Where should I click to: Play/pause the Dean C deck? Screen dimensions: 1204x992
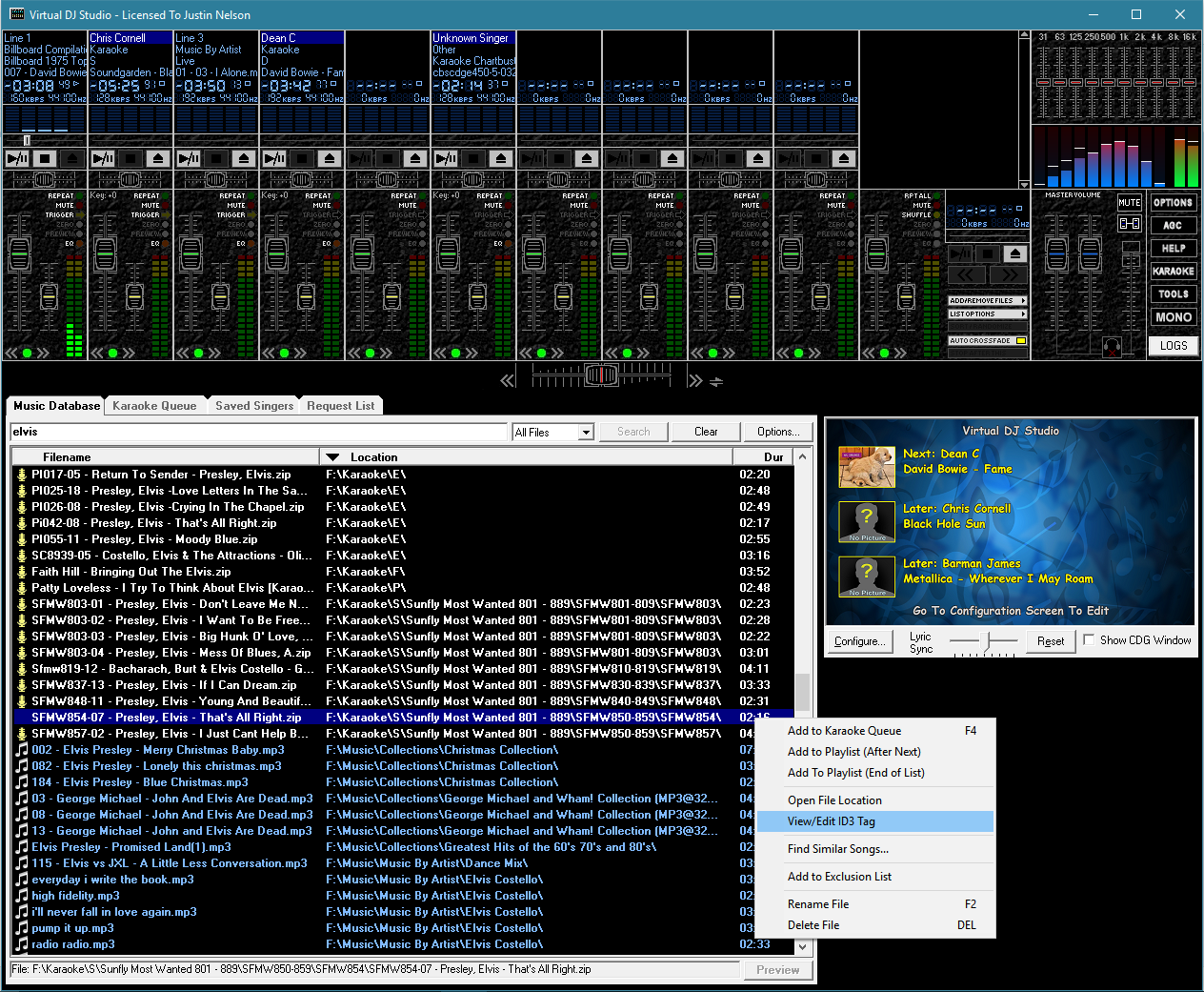pyautogui.click(x=275, y=158)
